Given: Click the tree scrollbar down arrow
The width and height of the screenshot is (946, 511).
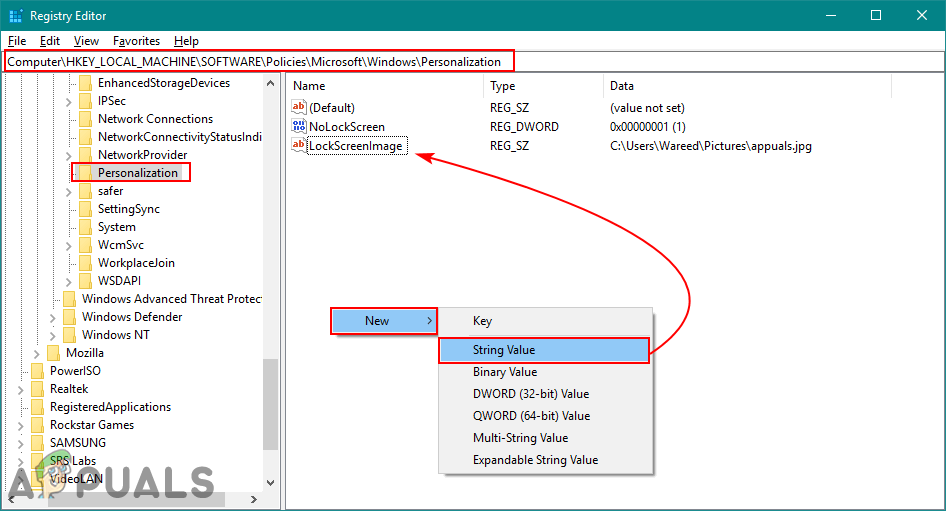Looking at the screenshot, I should 270,483.
